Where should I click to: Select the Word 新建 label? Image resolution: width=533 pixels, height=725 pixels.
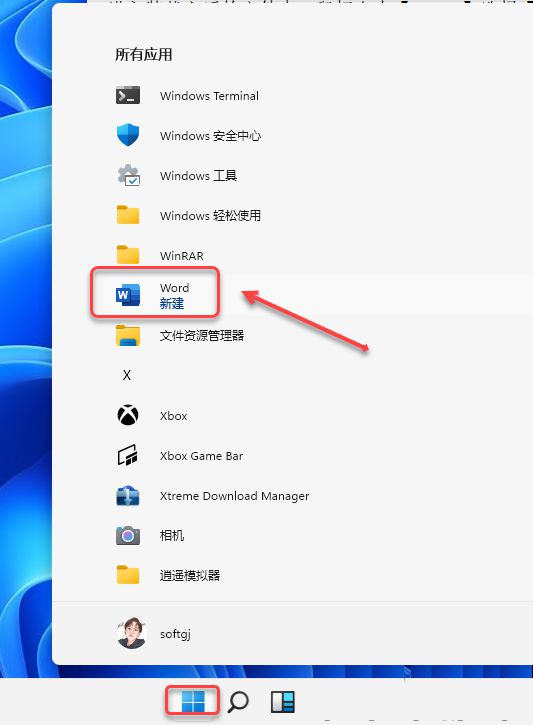[x=172, y=304]
